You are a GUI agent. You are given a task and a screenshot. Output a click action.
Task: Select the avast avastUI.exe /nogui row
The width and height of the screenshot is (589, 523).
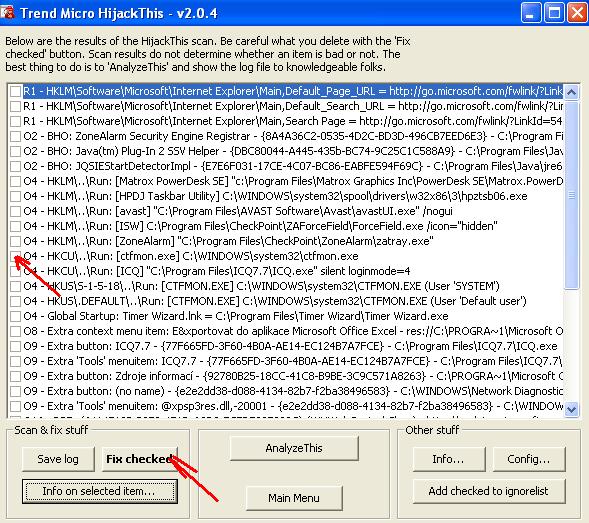(x=238, y=211)
